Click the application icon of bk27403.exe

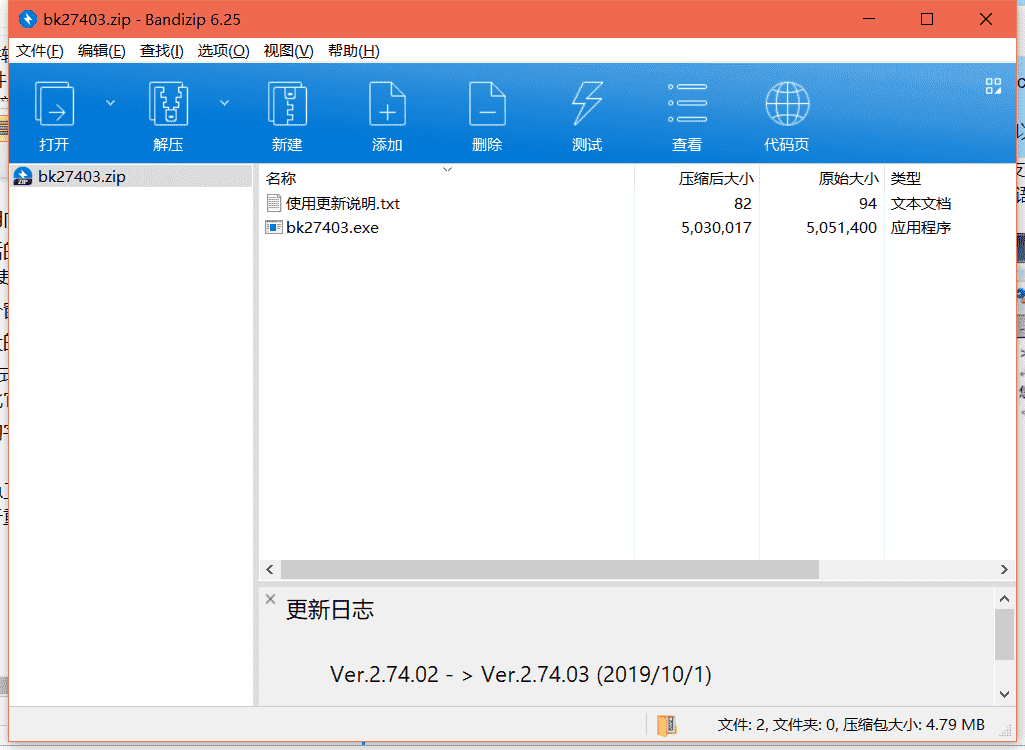273,228
